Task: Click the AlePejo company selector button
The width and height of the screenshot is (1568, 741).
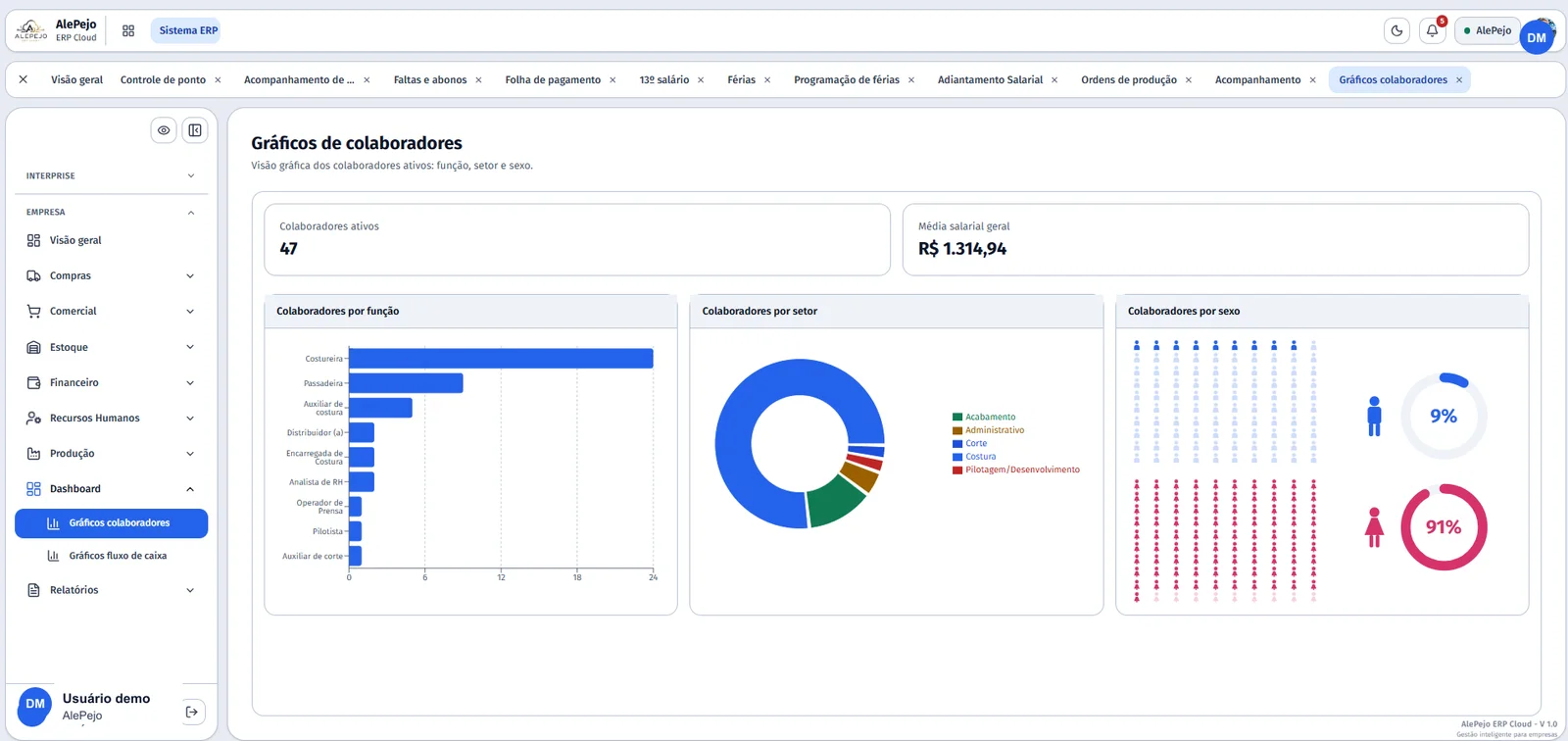Action: pos(1487,30)
